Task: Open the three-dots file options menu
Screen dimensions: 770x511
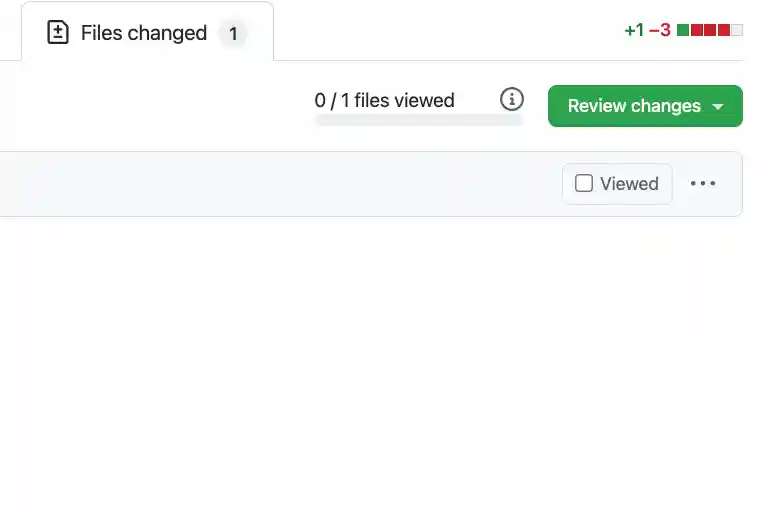Action: (x=703, y=184)
